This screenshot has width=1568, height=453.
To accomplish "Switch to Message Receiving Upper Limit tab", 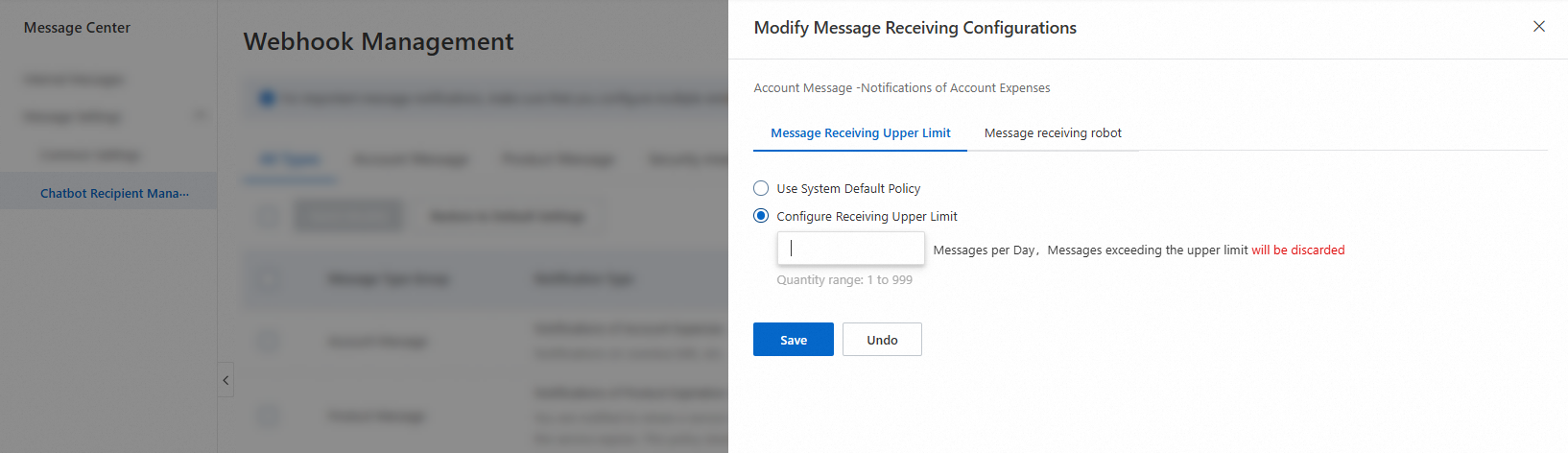I will (x=860, y=133).
